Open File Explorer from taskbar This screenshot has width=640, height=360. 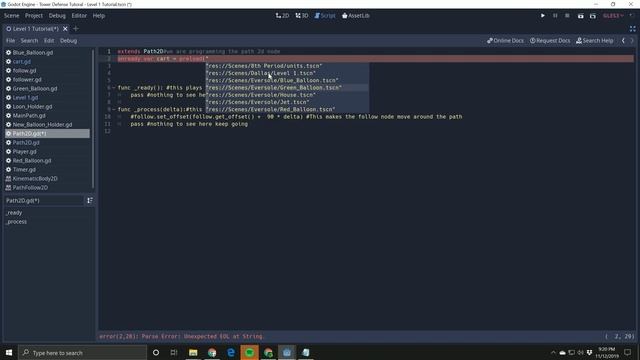click(193, 352)
